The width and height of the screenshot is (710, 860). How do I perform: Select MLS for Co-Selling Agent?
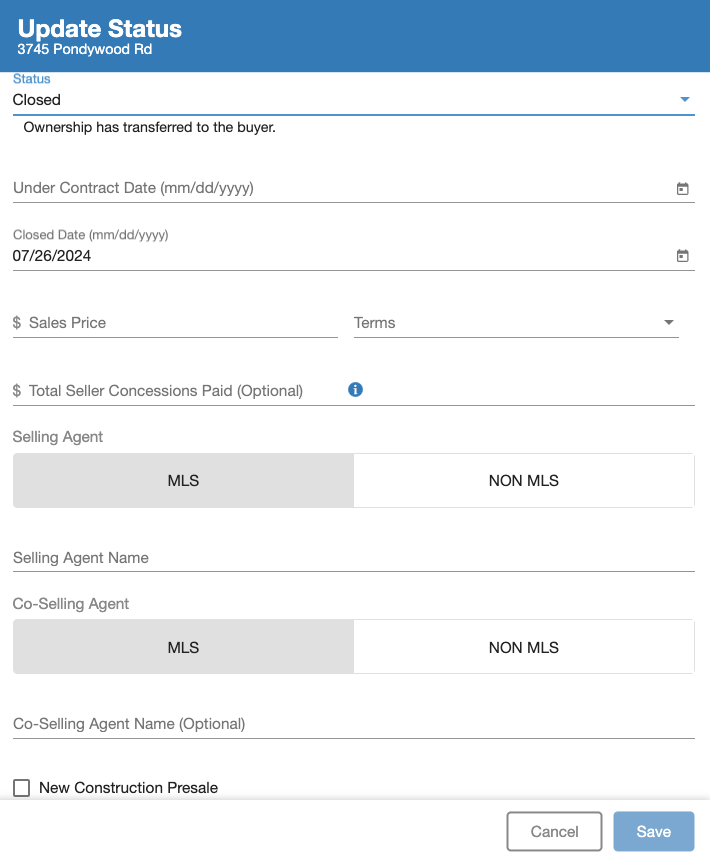[x=183, y=646]
